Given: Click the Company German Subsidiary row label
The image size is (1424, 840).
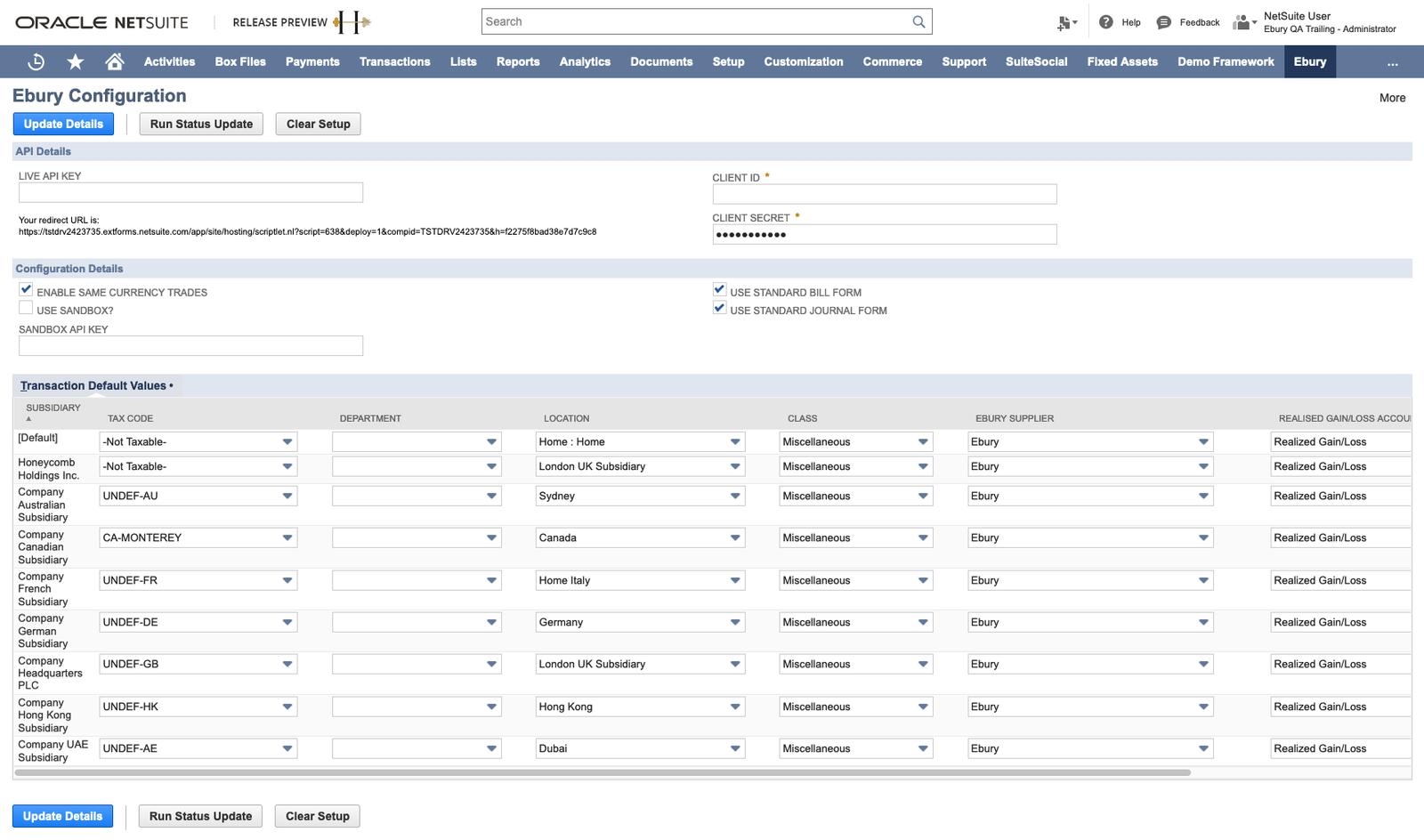Looking at the screenshot, I should (43, 631).
